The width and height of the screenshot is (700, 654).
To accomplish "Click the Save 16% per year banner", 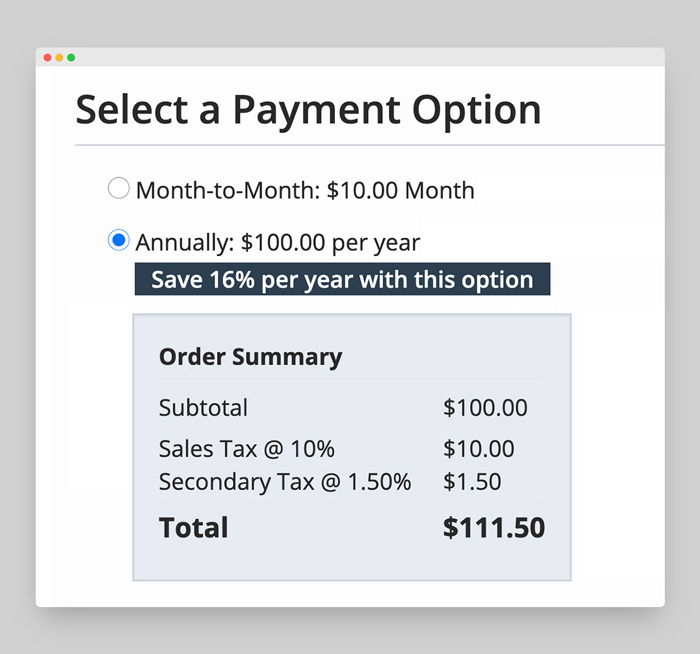I will (342, 279).
